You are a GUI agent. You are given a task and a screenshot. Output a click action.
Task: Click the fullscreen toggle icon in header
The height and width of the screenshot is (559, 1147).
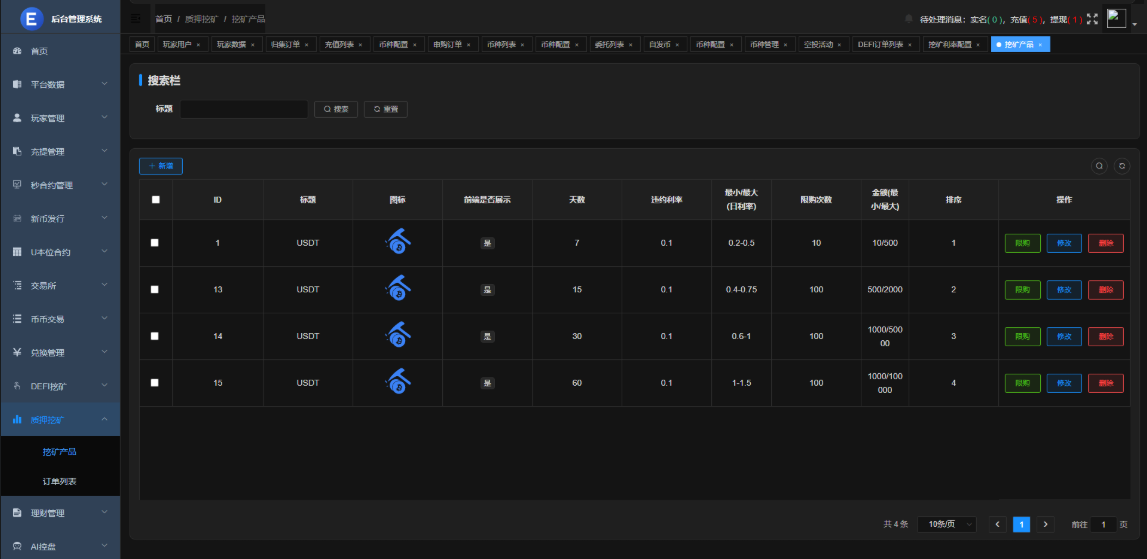[1092, 19]
